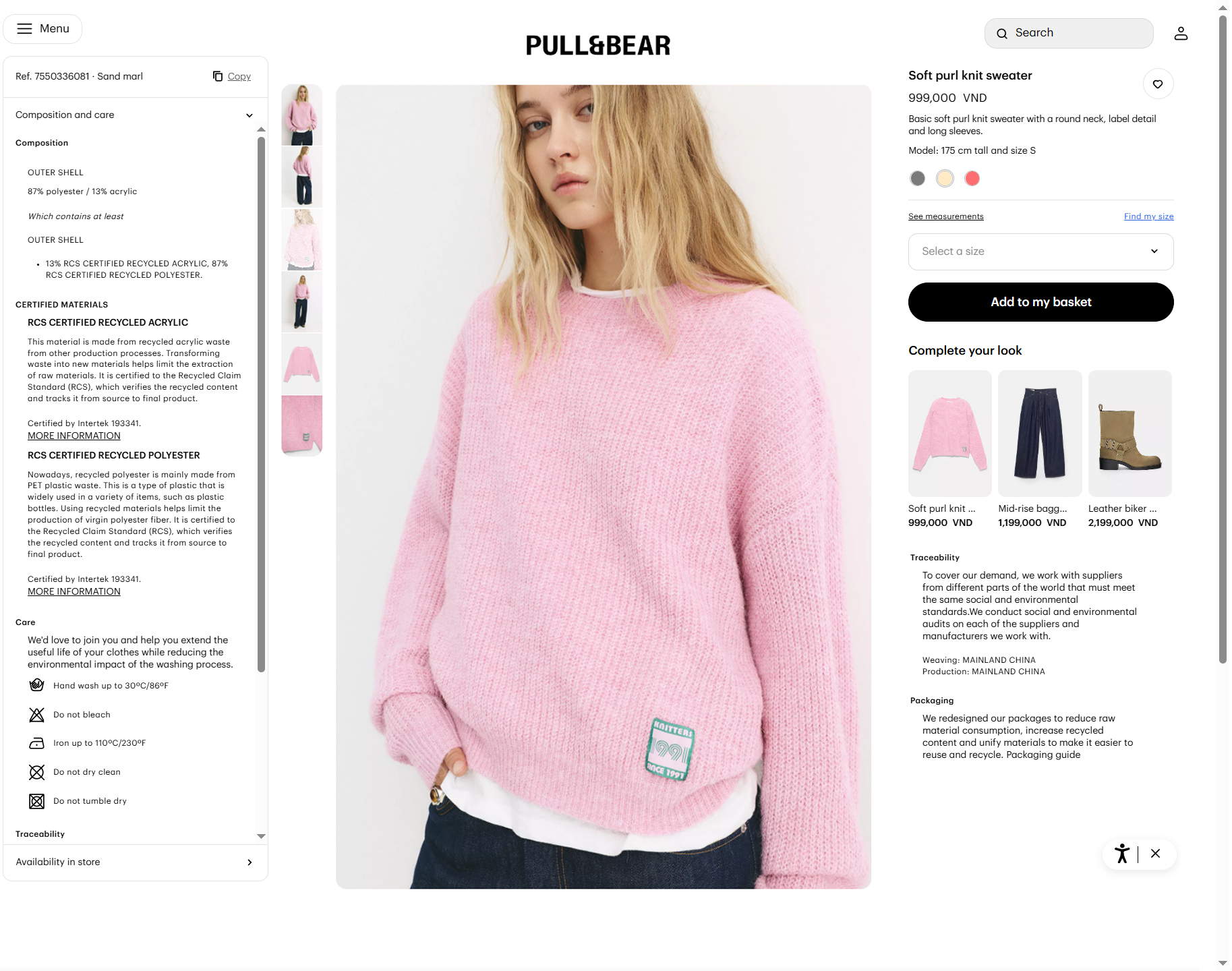Choose the sand colour swatch
Screen dimensions: 1232x971
[945, 178]
